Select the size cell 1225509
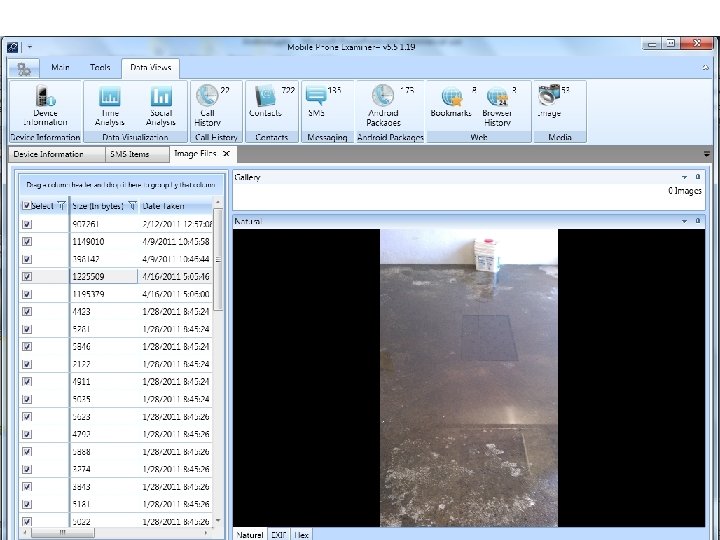 coord(104,276)
